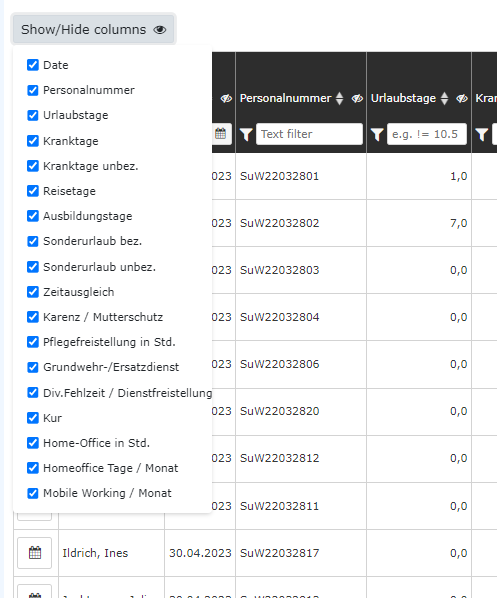Hide the Personalnummer column via eye icon
The width and height of the screenshot is (497, 598).
pyautogui.click(x=357, y=98)
